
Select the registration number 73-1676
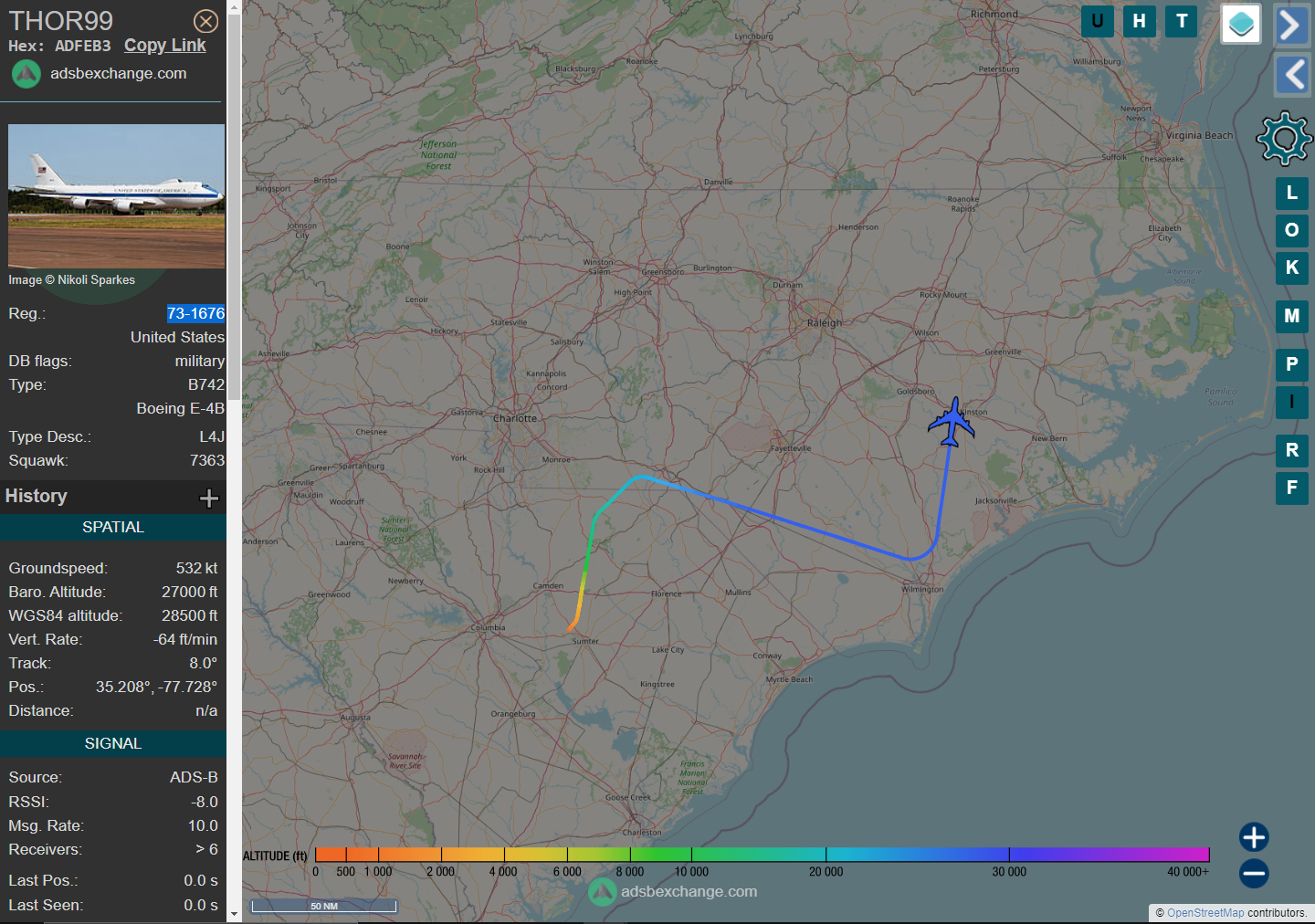pyautogui.click(x=195, y=313)
